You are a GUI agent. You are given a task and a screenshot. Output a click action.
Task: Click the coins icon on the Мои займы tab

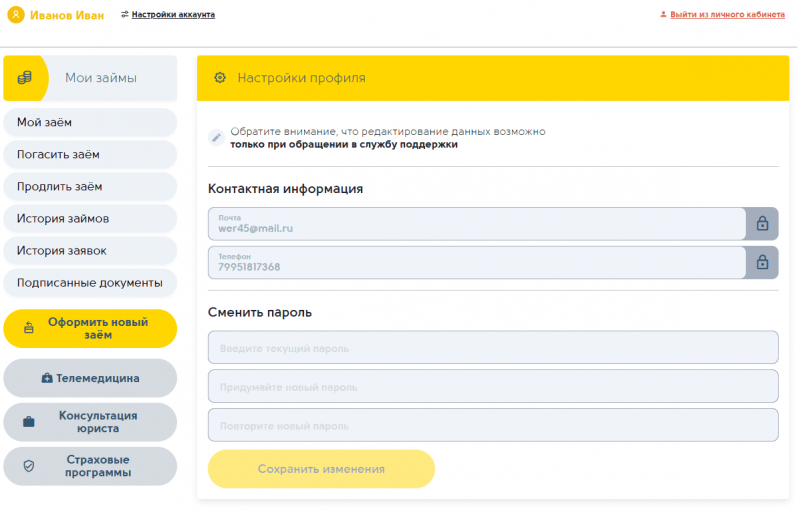click(24, 78)
